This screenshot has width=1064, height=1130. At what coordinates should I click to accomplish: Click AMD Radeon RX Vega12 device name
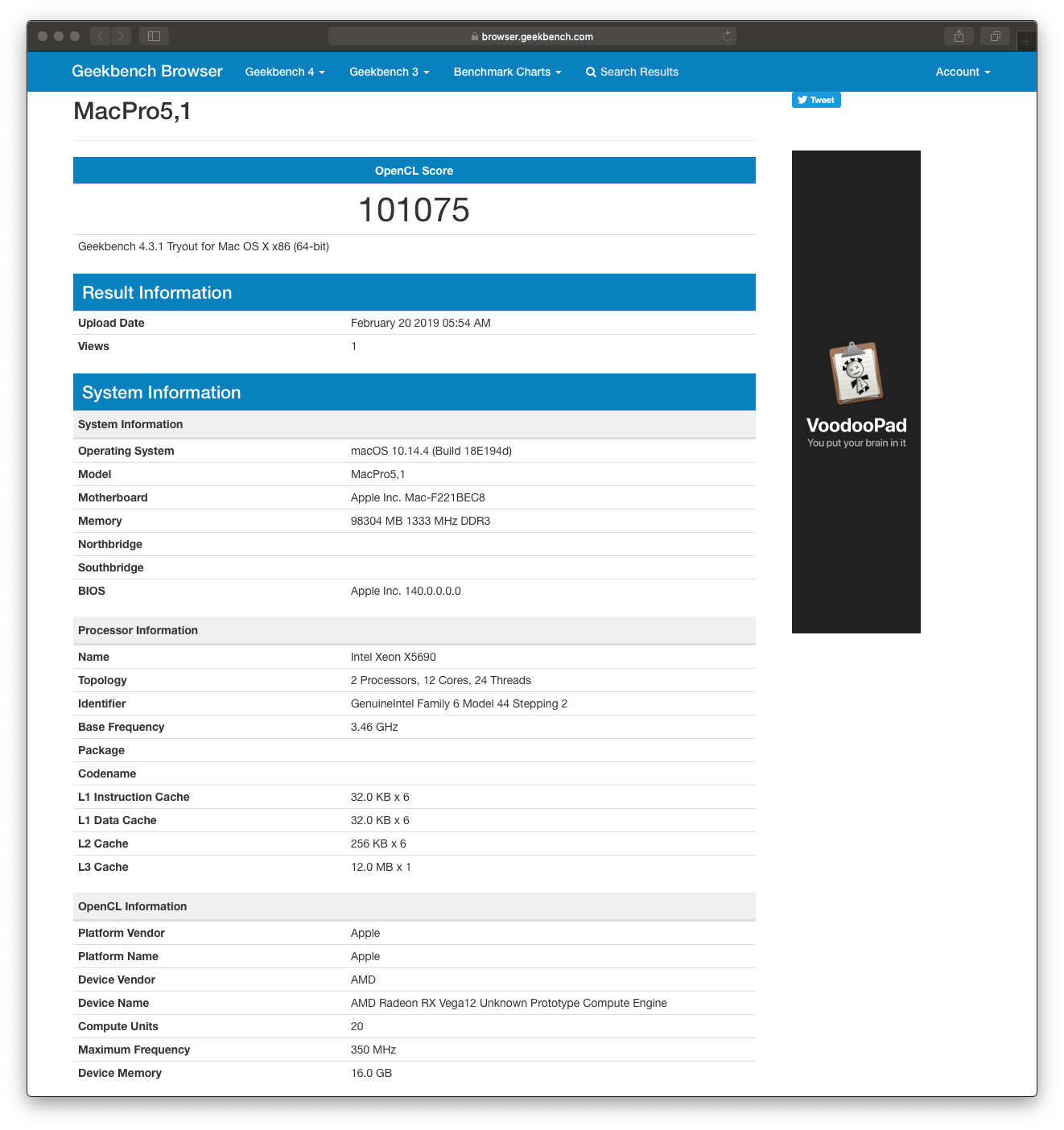point(509,1003)
